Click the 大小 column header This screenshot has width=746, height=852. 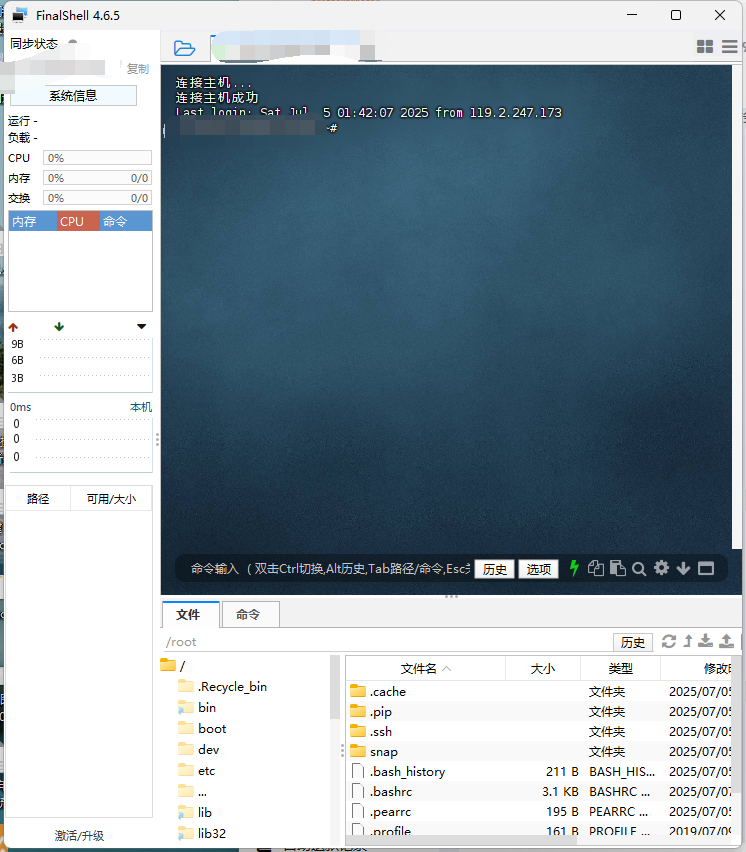coord(543,668)
